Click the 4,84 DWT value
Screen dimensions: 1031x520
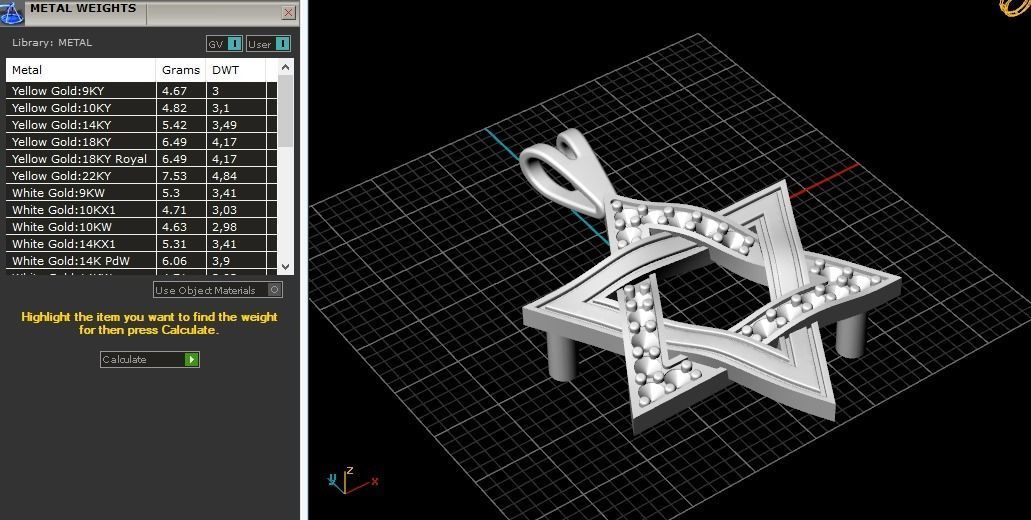pyautogui.click(x=224, y=176)
